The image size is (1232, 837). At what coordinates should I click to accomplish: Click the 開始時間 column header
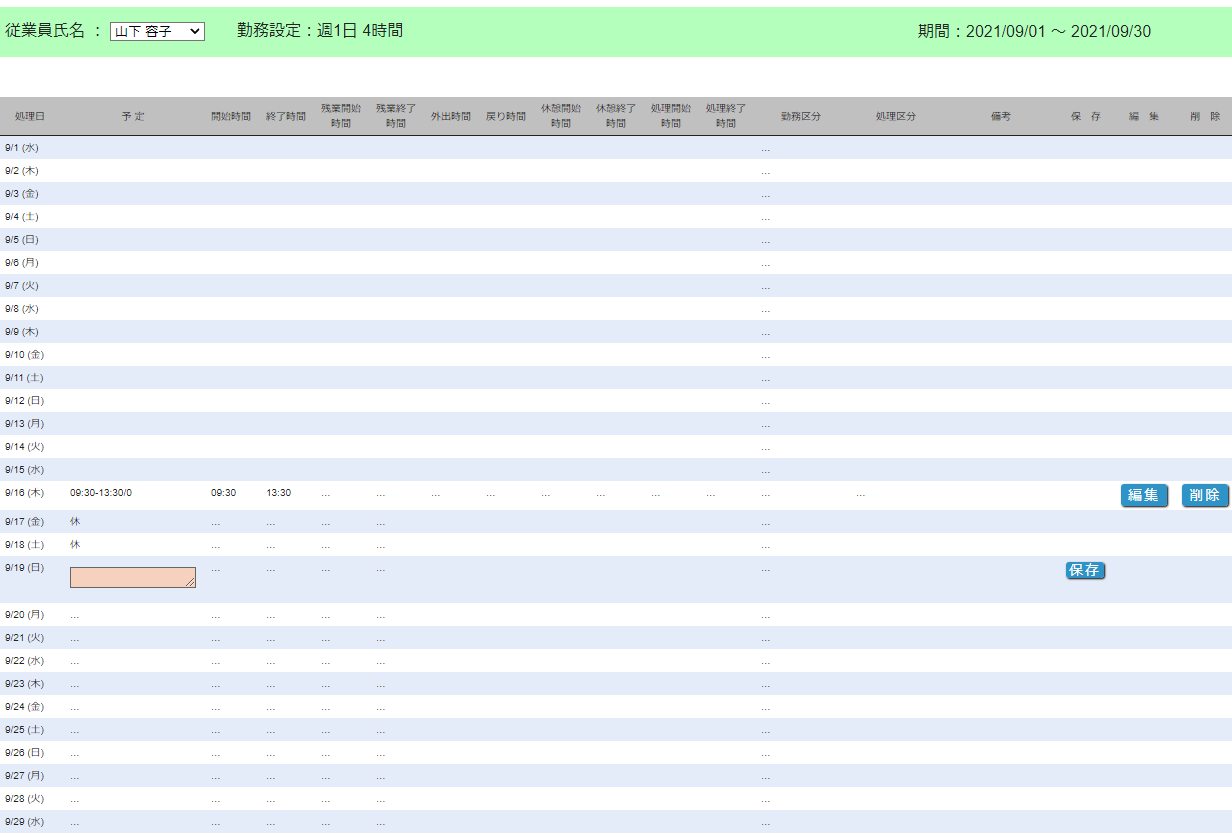231,116
